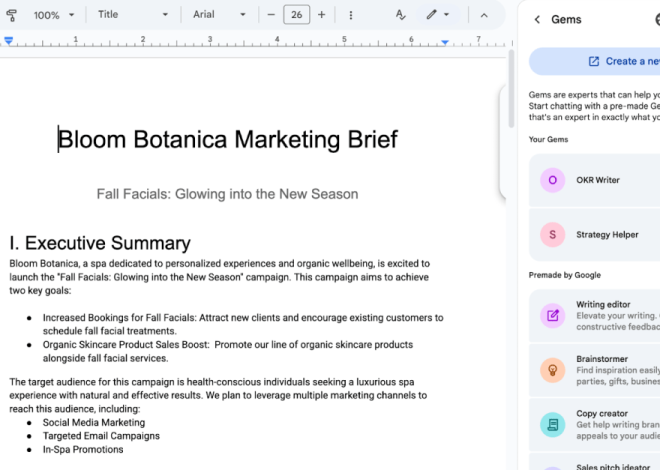Click the Your Gems section label

pos(548,140)
